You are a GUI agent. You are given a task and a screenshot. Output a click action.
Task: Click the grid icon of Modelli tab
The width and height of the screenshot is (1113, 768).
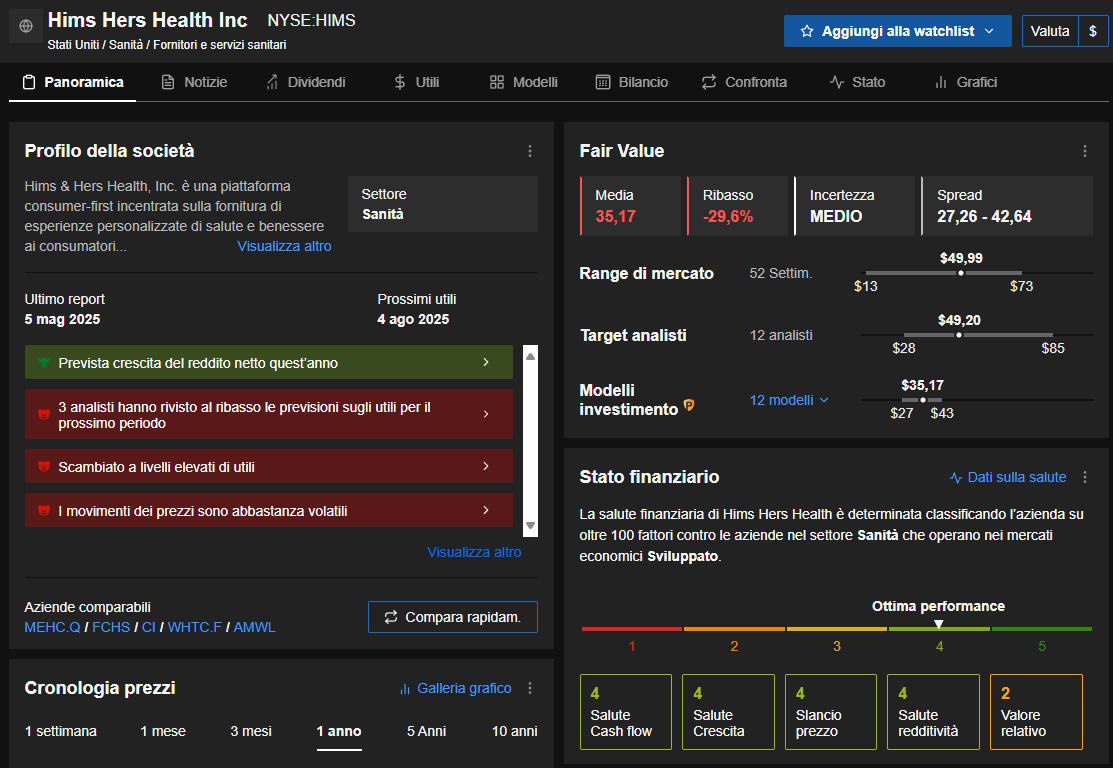coord(497,82)
